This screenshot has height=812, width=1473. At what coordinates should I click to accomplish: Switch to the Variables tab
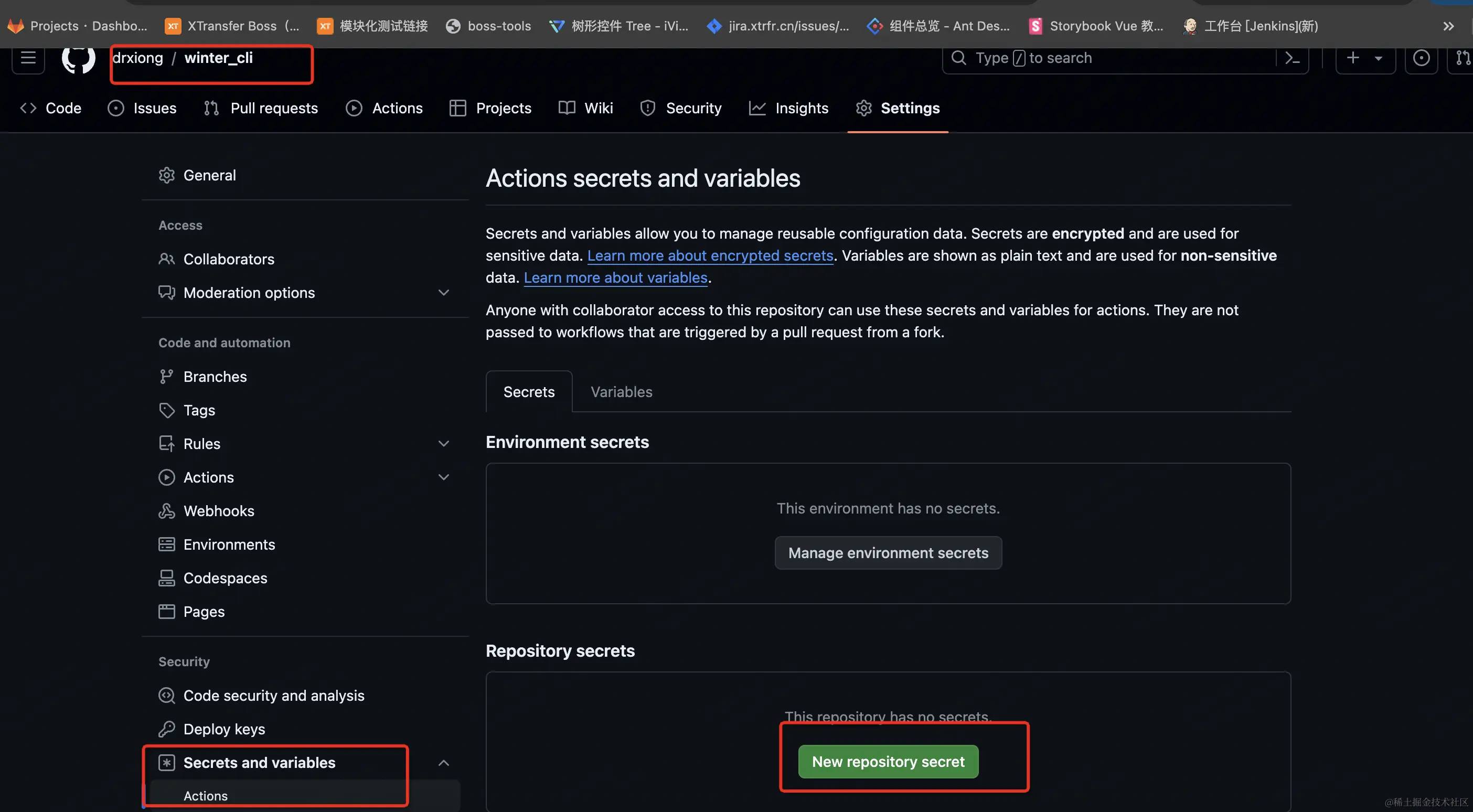pos(621,392)
